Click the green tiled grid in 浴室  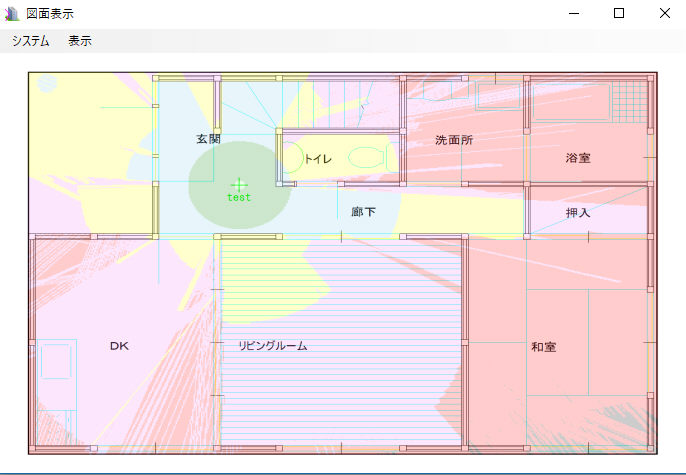(x=629, y=100)
